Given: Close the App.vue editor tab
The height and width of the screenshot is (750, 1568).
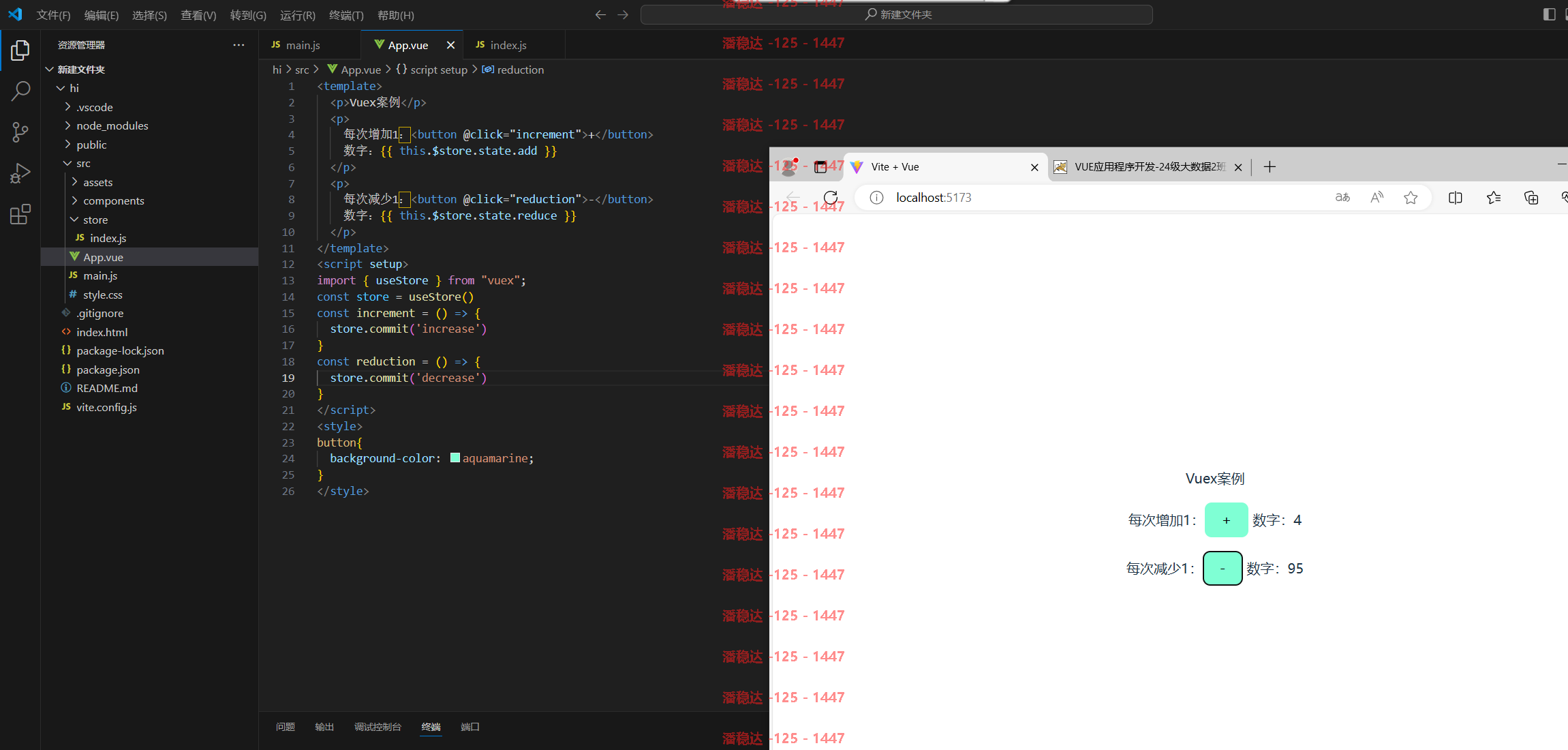Looking at the screenshot, I should (450, 45).
